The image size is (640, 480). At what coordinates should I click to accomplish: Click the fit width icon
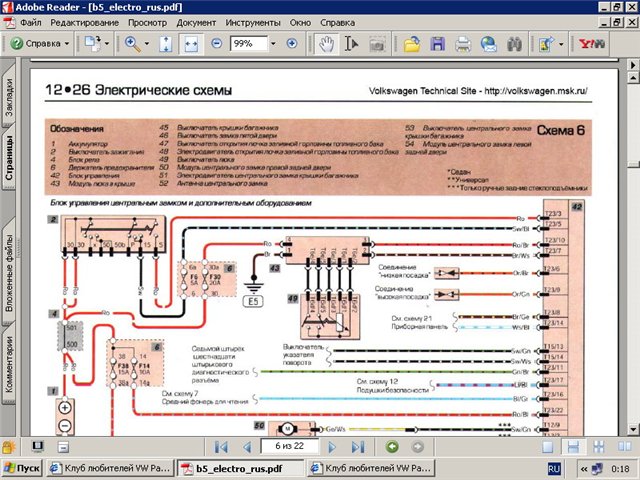191,44
